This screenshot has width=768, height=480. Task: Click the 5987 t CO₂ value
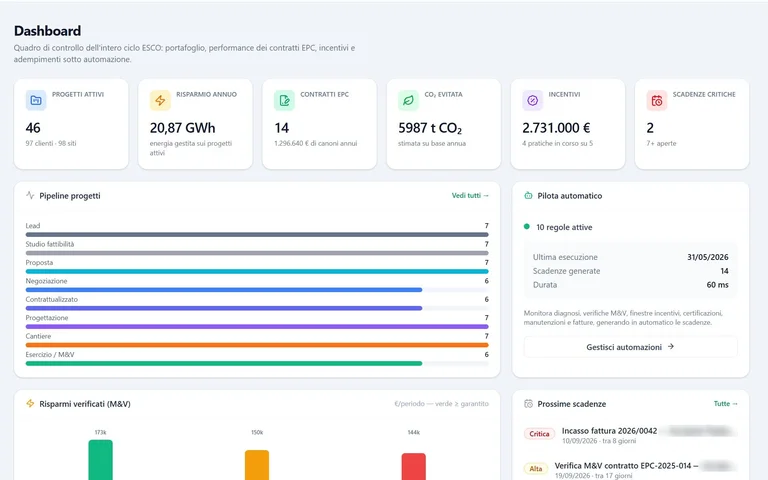[x=430, y=128]
